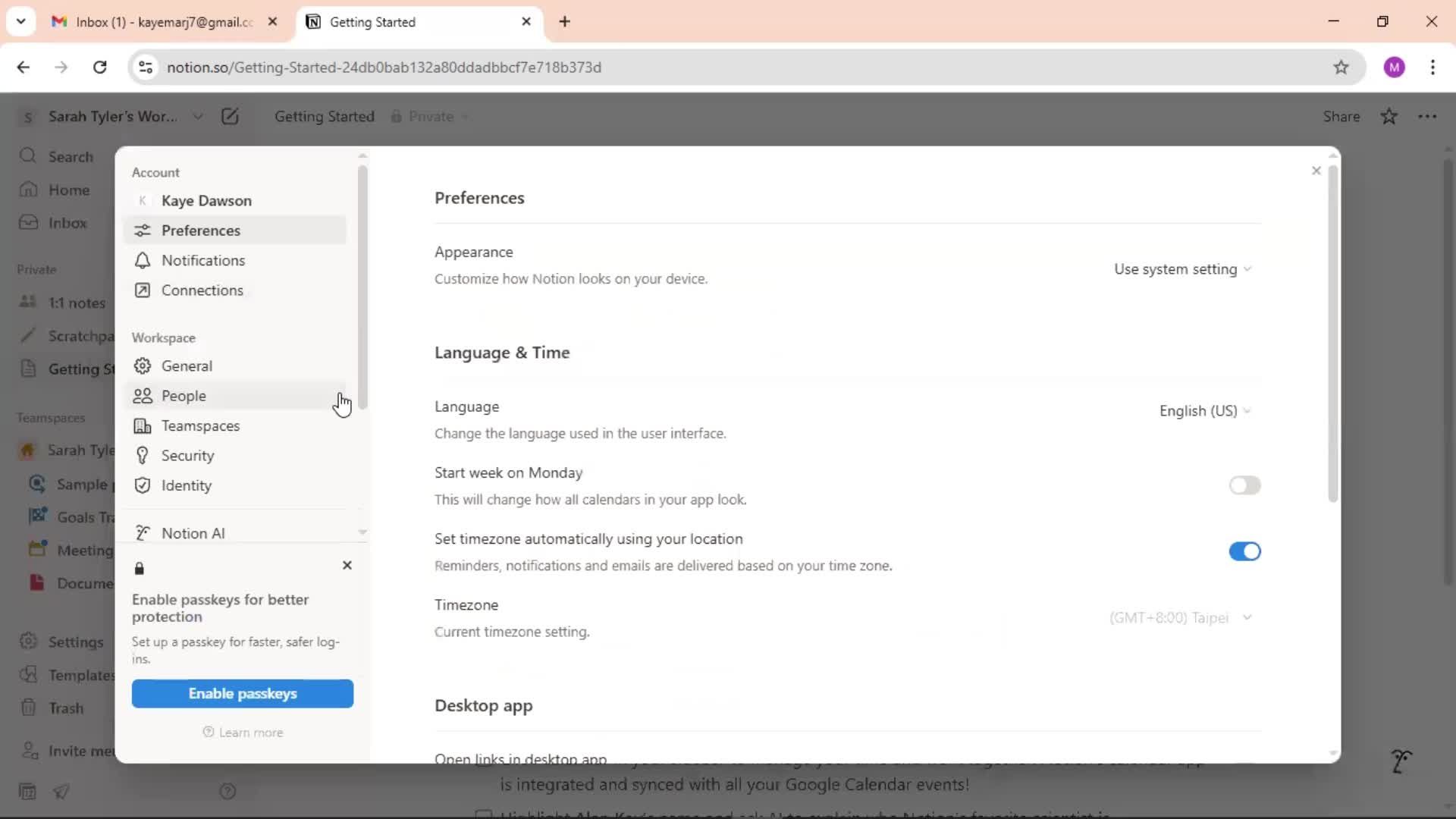
Task: Click the Invite members icon
Action: click(x=30, y=750)
